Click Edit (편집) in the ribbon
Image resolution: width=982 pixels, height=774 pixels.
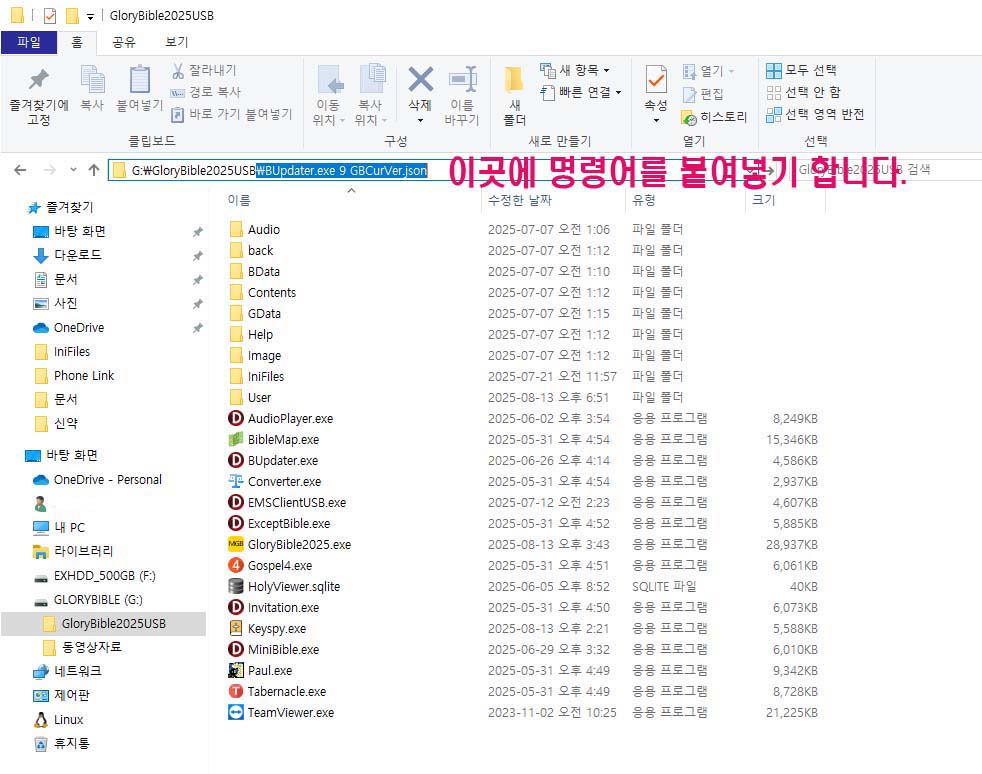pos(703,94)
